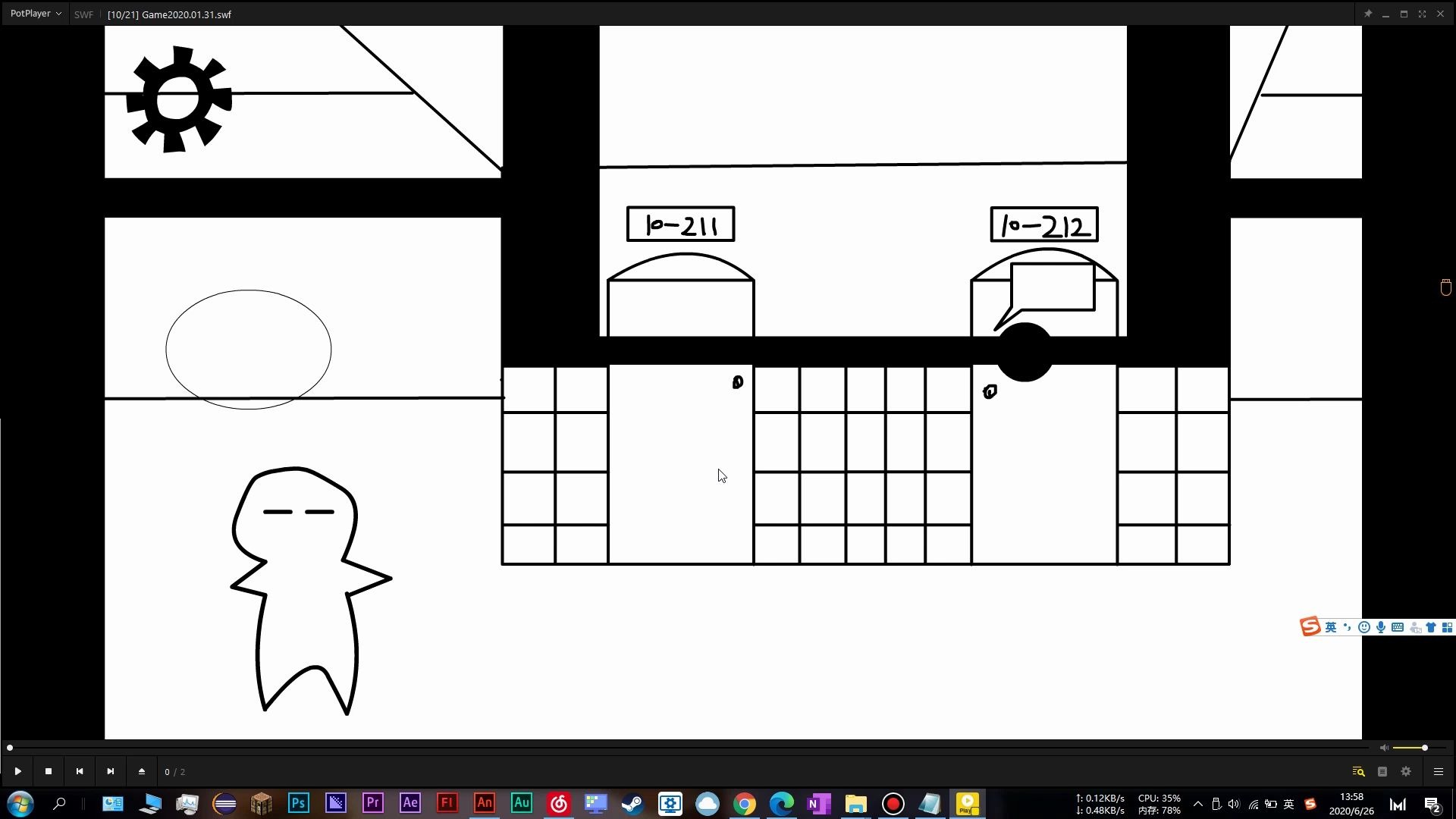Screen dimensions: 1456x819
Task: Expand hidden system tray icons chevron
Action: (1197, 804)
